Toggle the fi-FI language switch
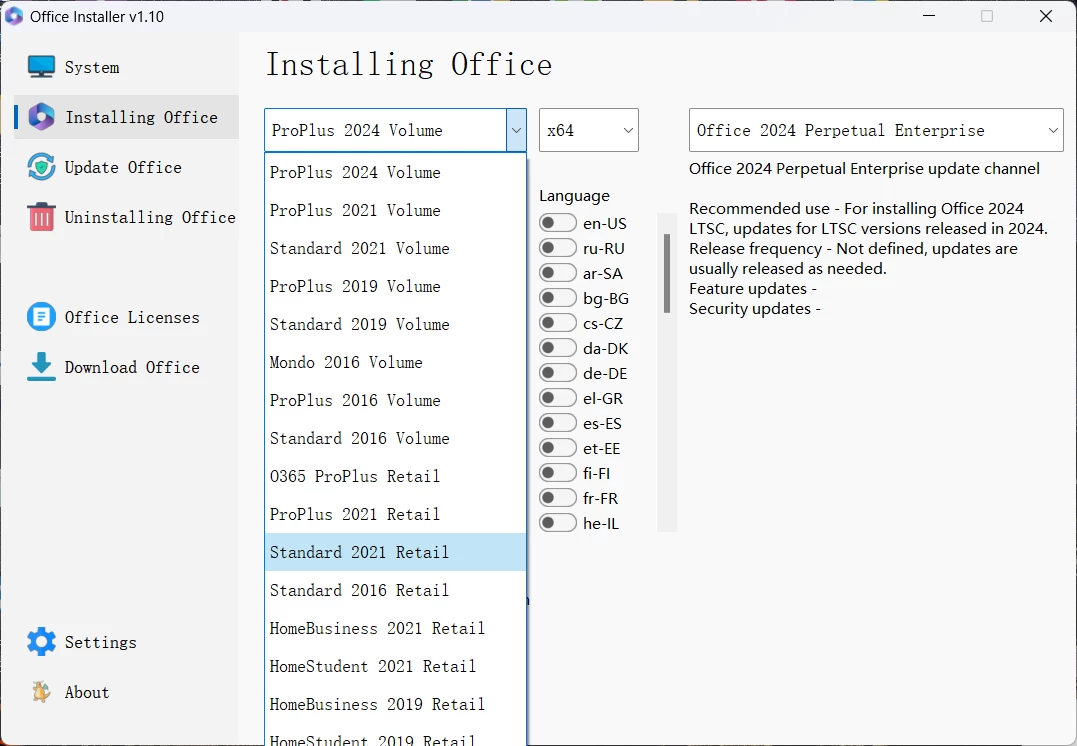 tap(557, 473)
